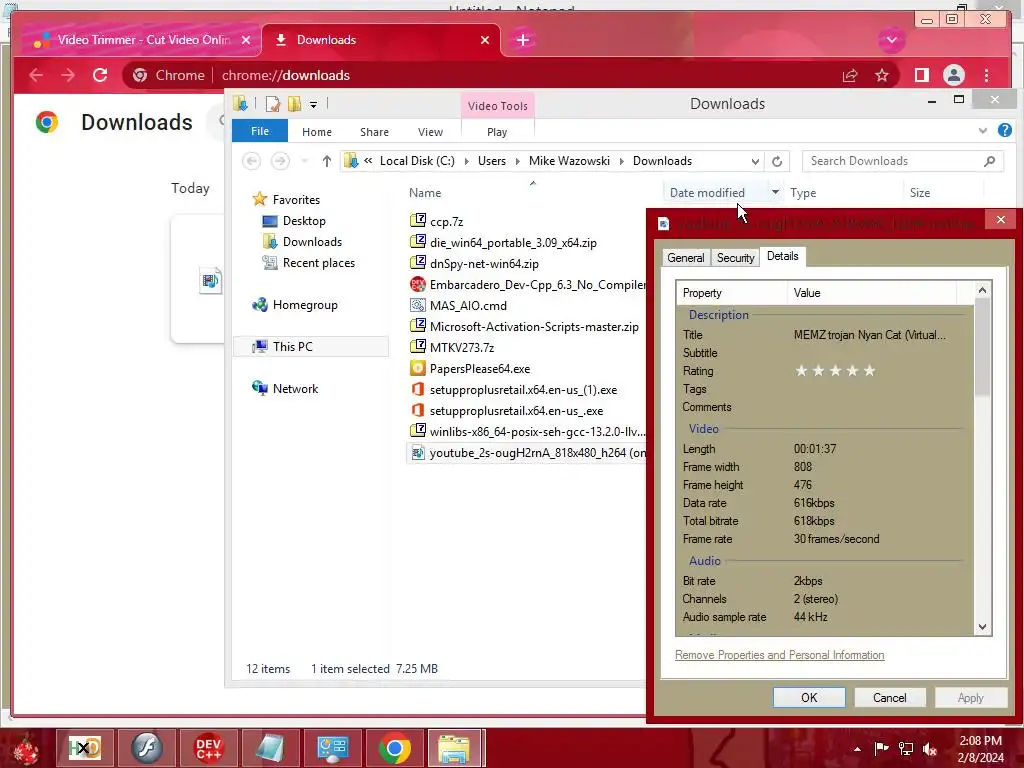Expand the Mike Wazowski breadcrumb arrow
1024x768 pixels.
click(621, 161)
